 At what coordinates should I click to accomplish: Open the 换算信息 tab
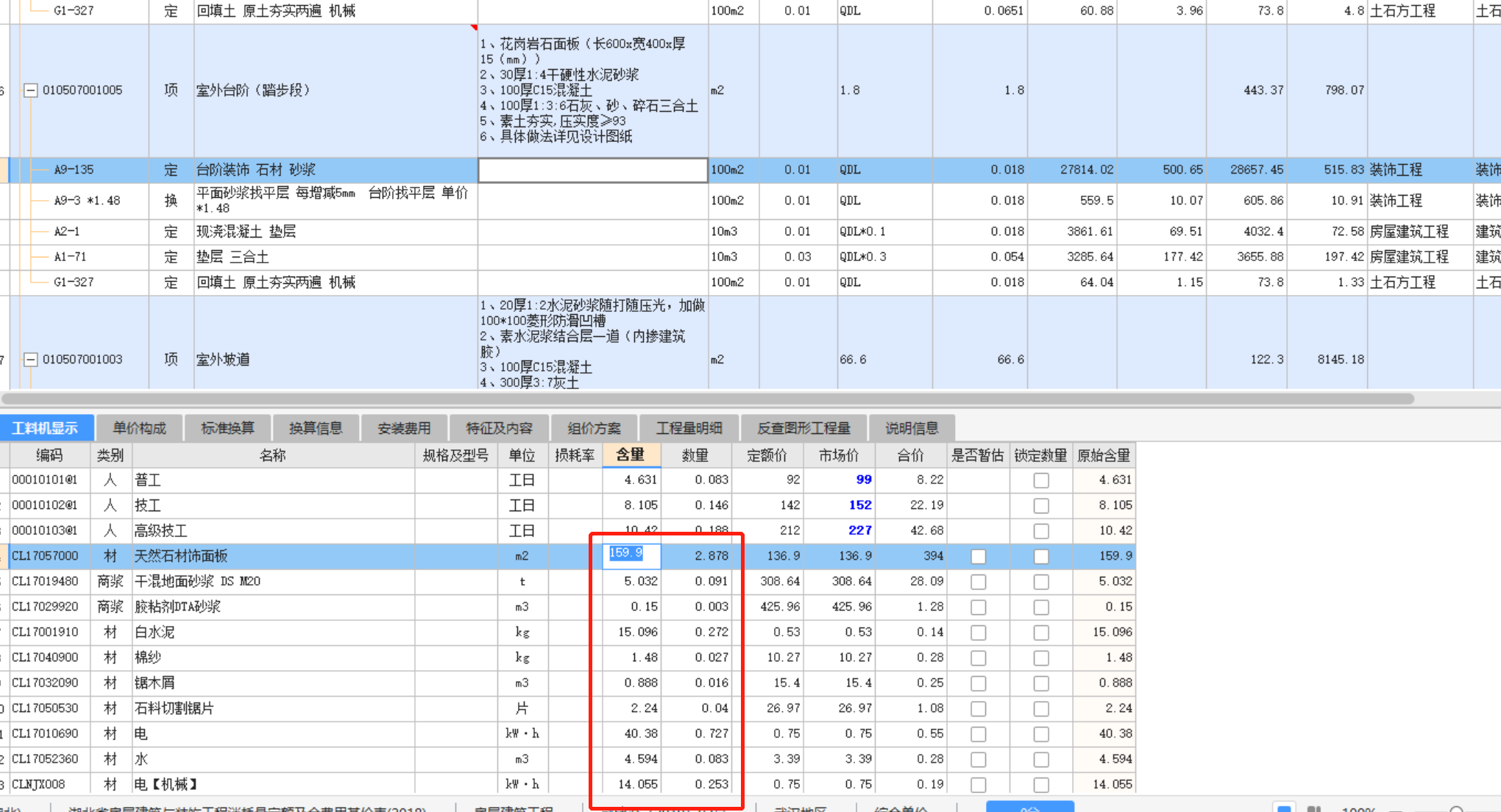click(316, 428)
